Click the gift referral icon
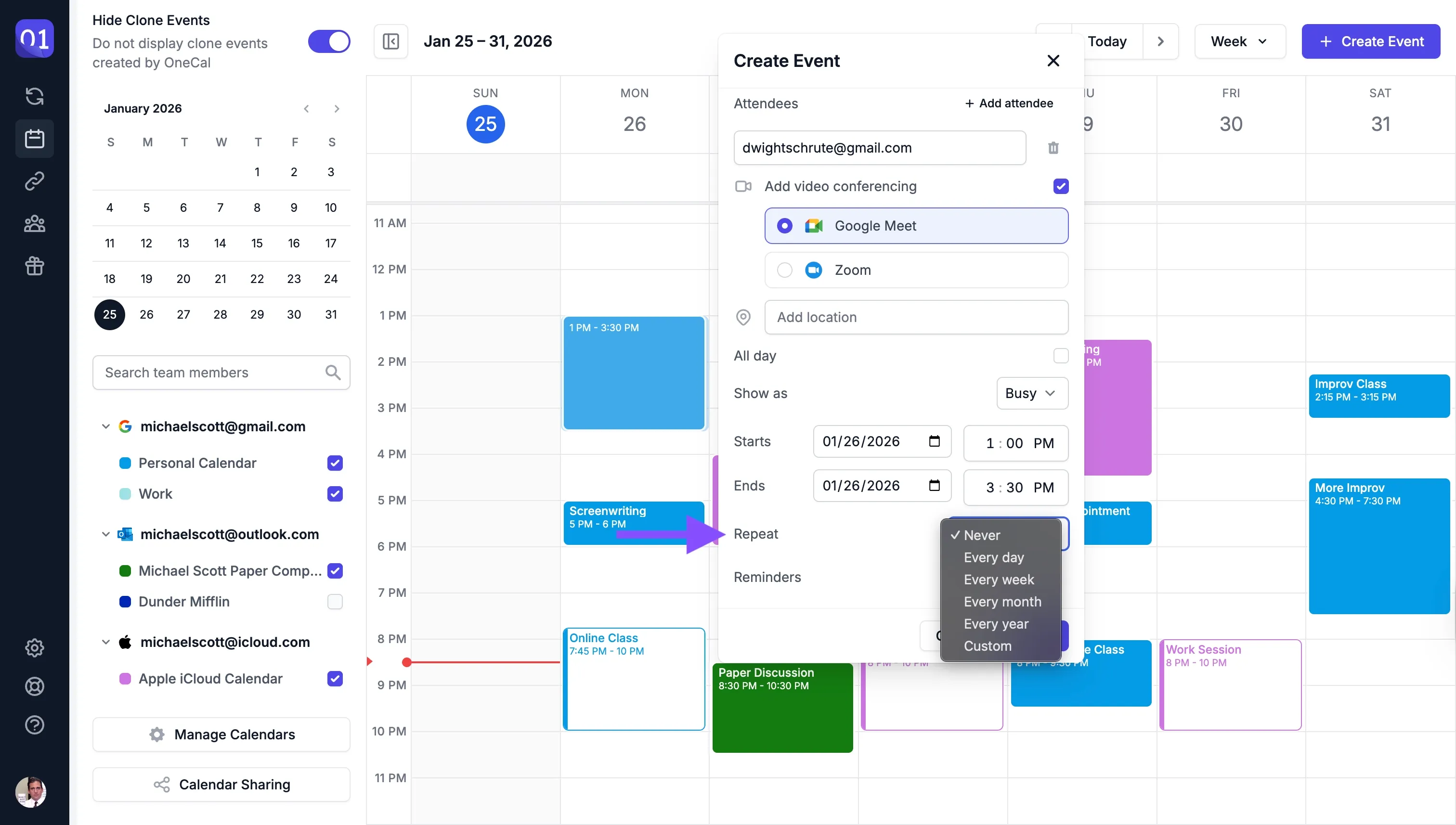1456x825 pixels. tap(35, 266)
